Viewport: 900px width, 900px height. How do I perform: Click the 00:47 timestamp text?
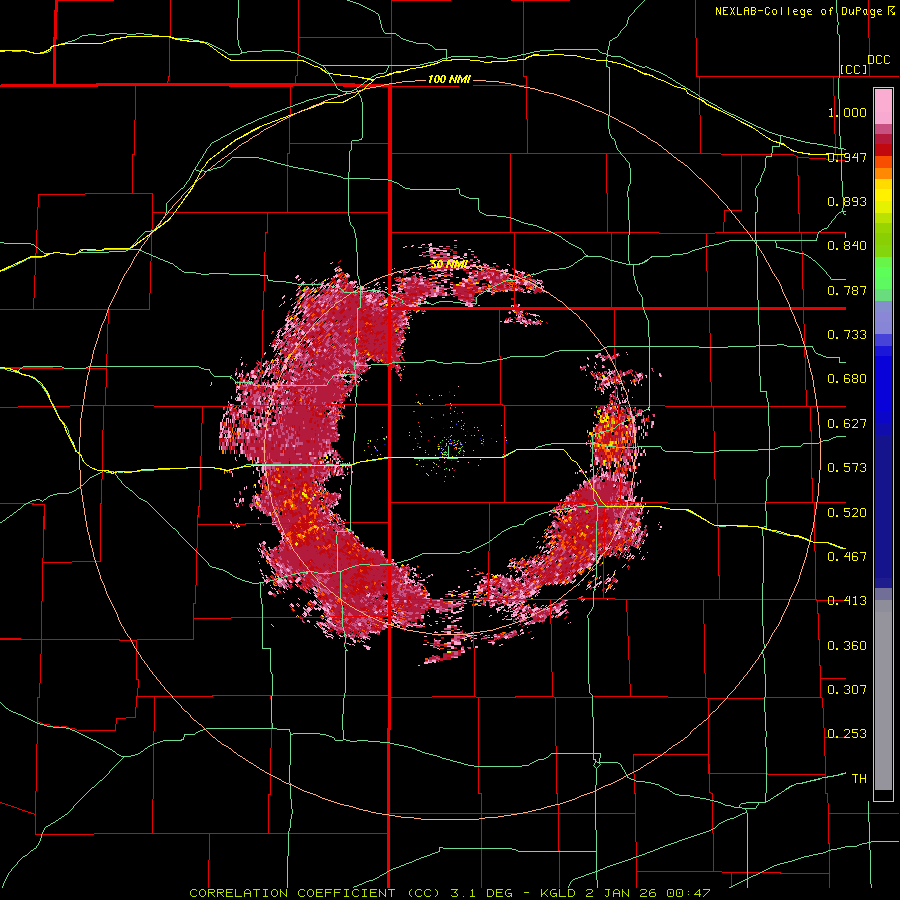(x=690, y=893)
